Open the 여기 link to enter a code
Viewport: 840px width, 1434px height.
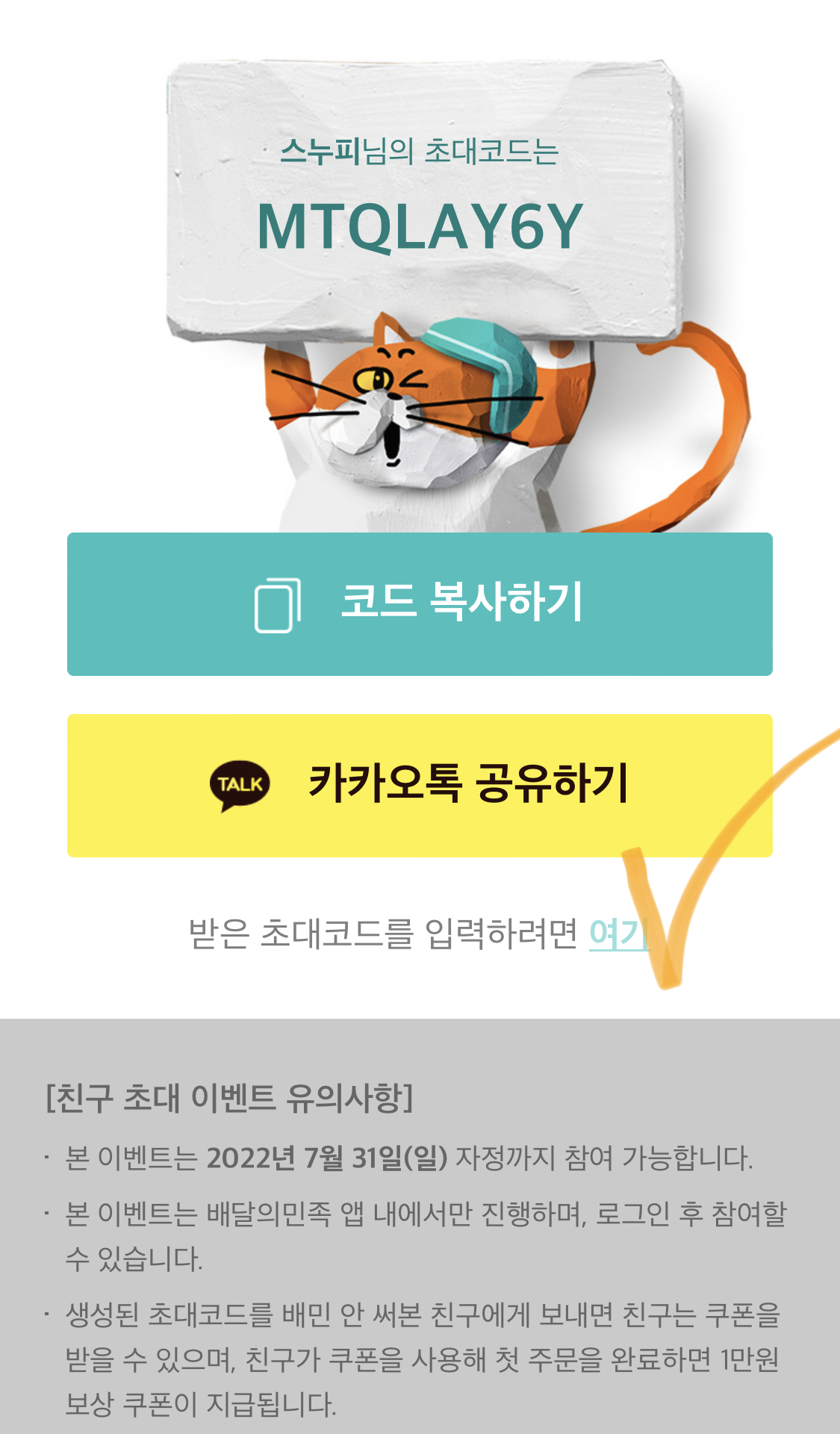tap(617, 934)
